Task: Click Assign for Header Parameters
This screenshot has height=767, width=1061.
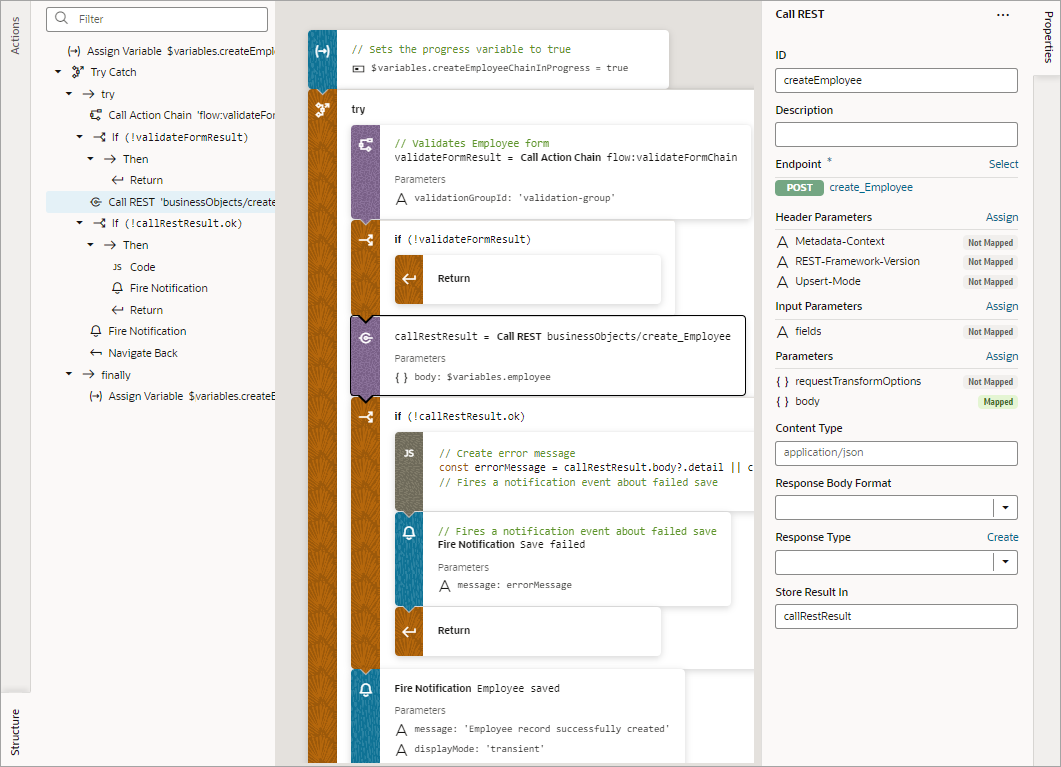Action: pyautogui.click(x=1001, y=217)
